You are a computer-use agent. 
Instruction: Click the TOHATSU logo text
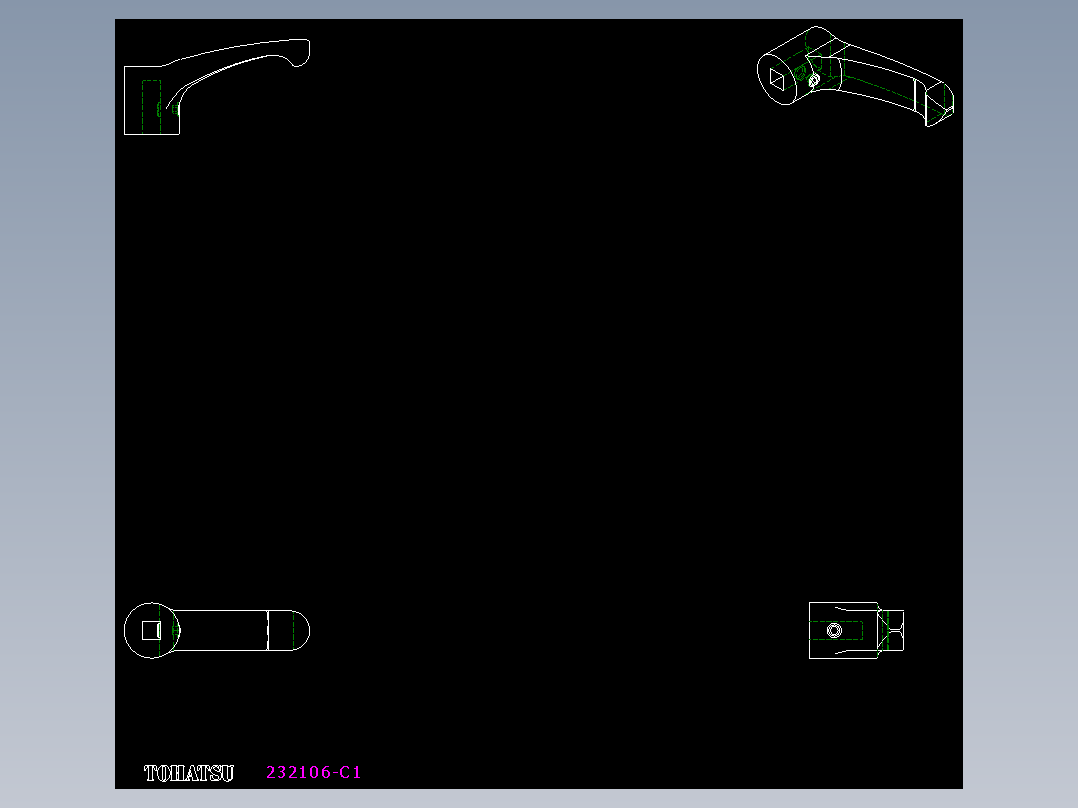(189, 774)
